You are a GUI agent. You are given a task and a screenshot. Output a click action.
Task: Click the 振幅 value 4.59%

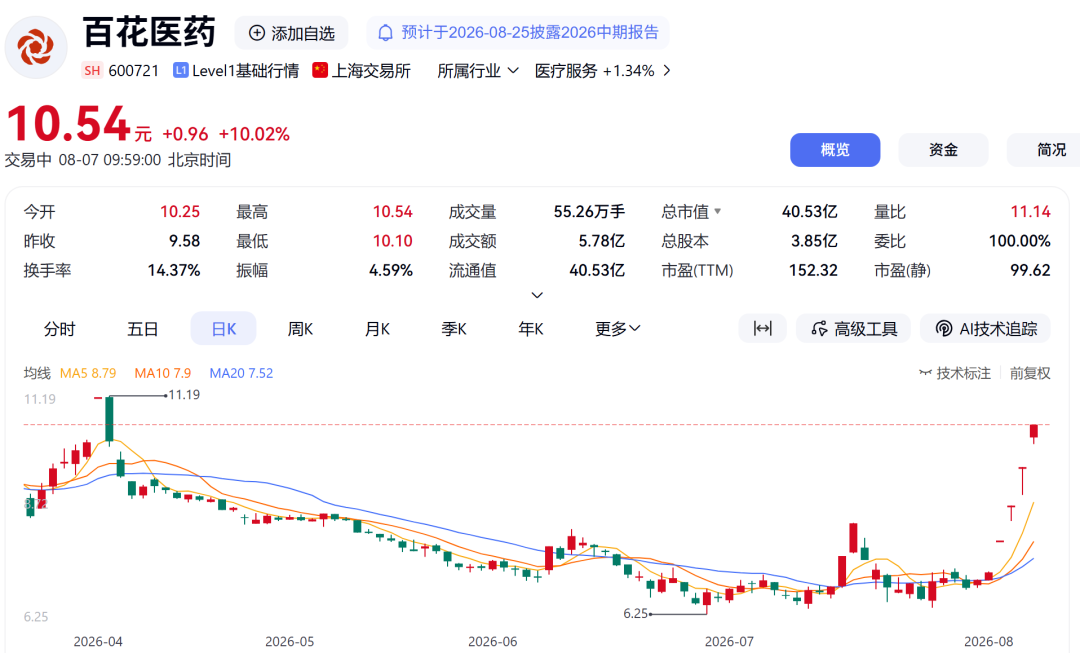pyautogui.click(x=391, y=270)
